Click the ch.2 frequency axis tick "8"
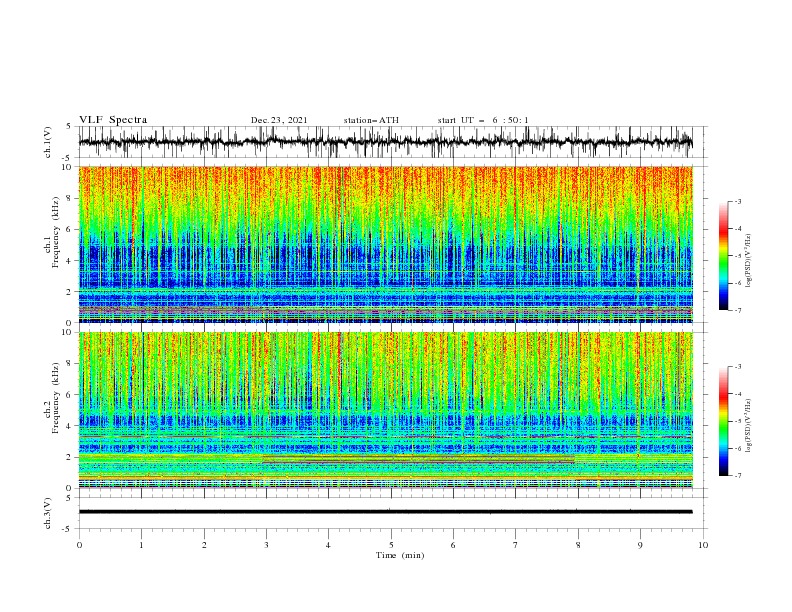The image size is (792, 612). [x=70, y=364]
